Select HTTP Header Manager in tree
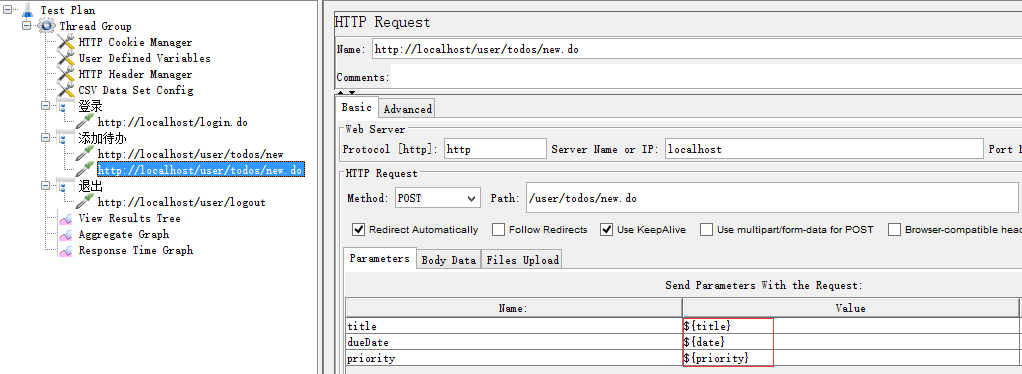 (136, 74)
